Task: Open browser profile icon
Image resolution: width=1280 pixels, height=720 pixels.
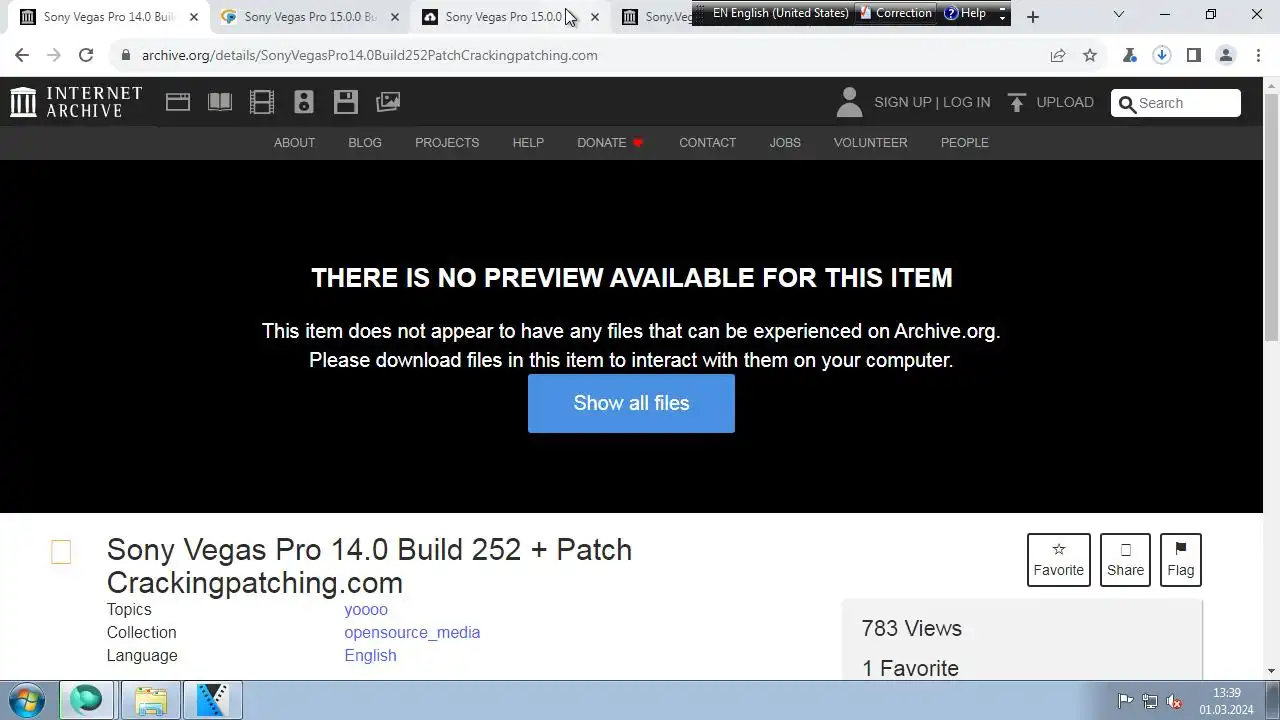Action: click(x=1226, y=55)
